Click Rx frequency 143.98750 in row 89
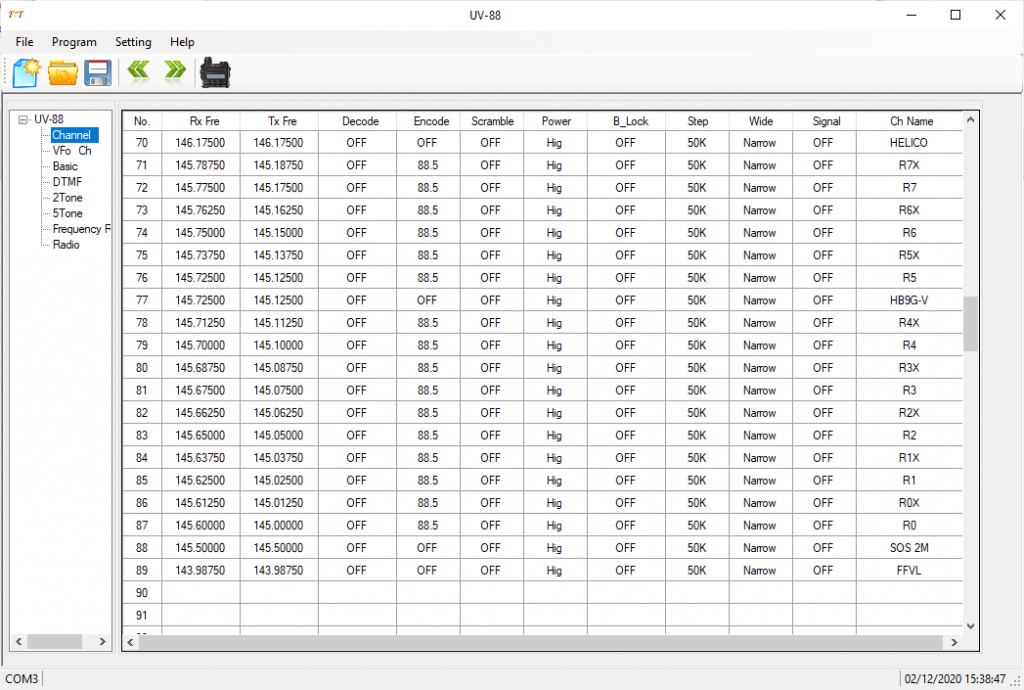The width and height of the screenshot is (1024, 690). coord(200,571)
